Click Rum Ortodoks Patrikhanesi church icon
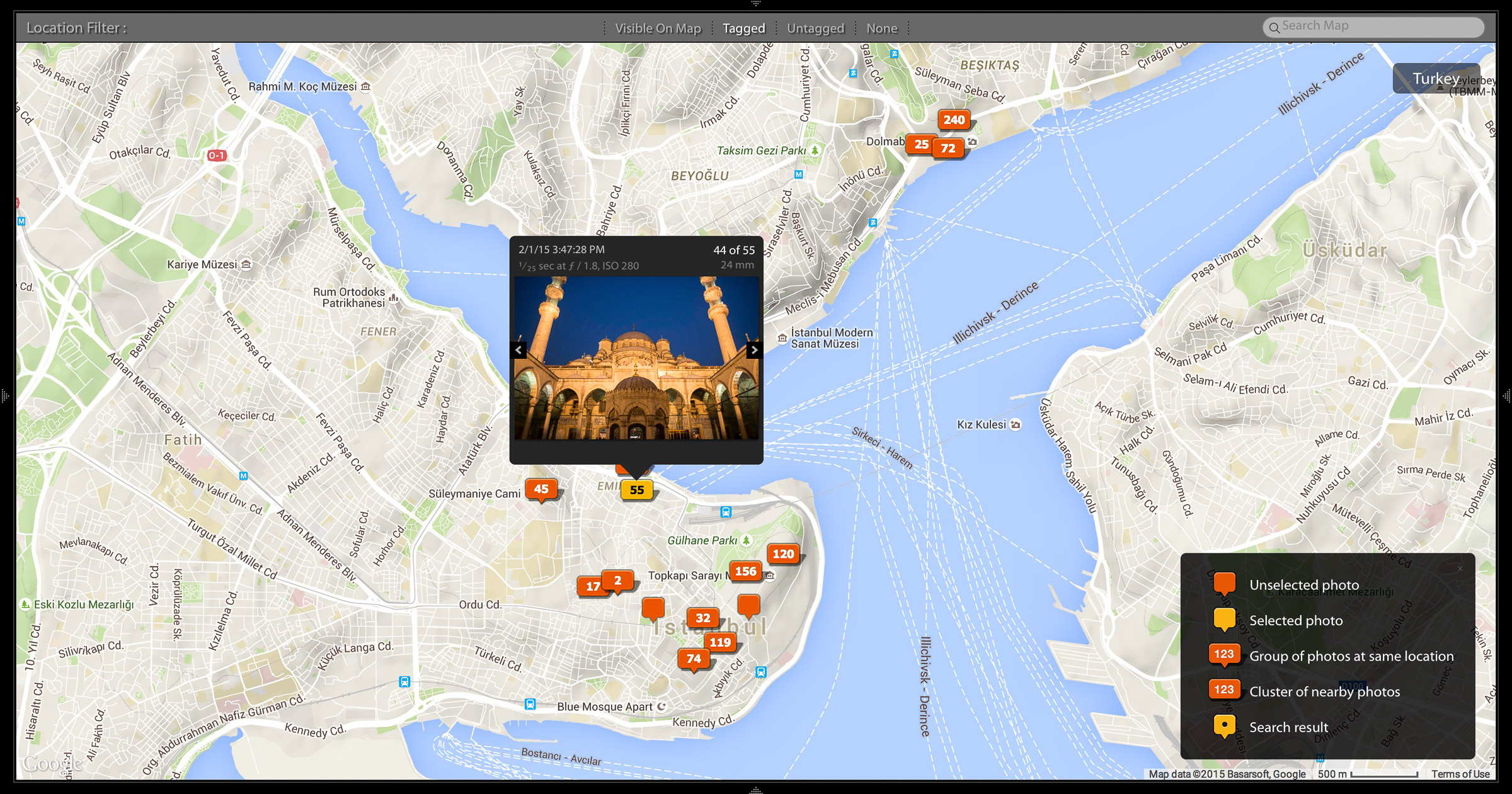Image resolution: width=1512 pixels, height=794 pixels. point(394,298)
